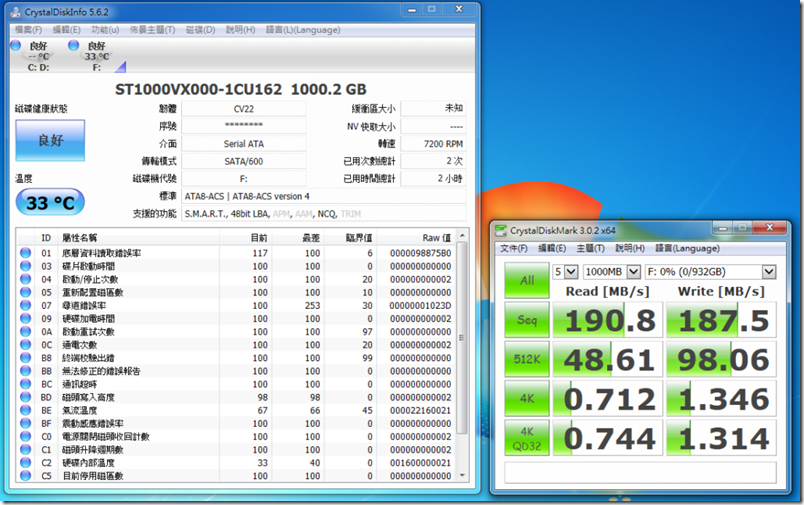Select the F: drive status orb
804x505 pixels.
click(x=74, y=46)
